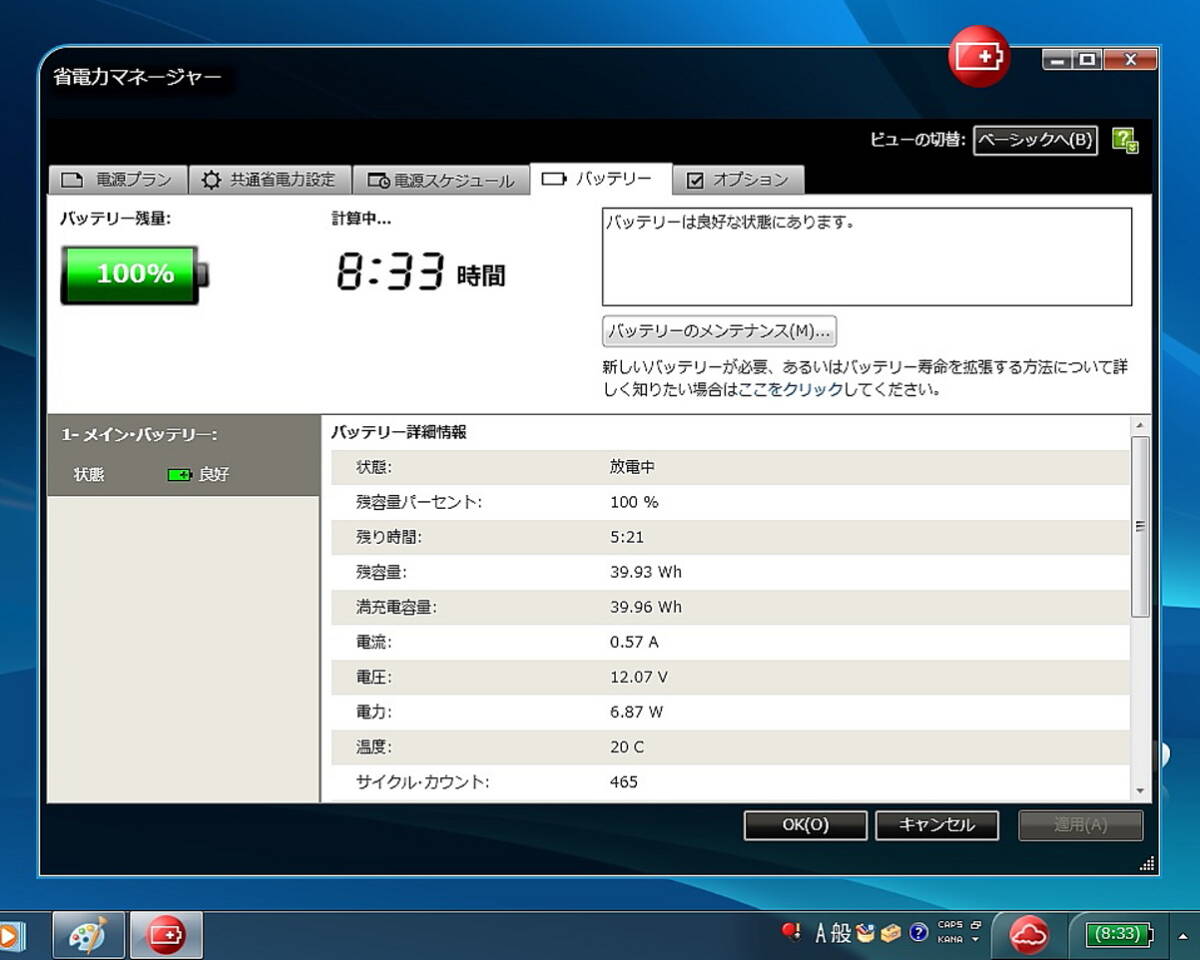The width and height of the screenshot is (1200, 960).
Task: Click the green 100% battery gauge
Action: click(x=135, y=274)
